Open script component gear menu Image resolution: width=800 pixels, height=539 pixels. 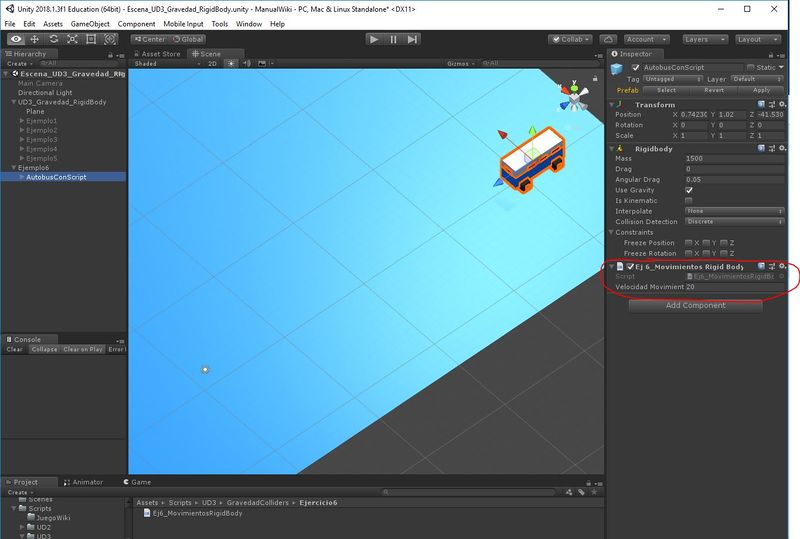[782, 266]
